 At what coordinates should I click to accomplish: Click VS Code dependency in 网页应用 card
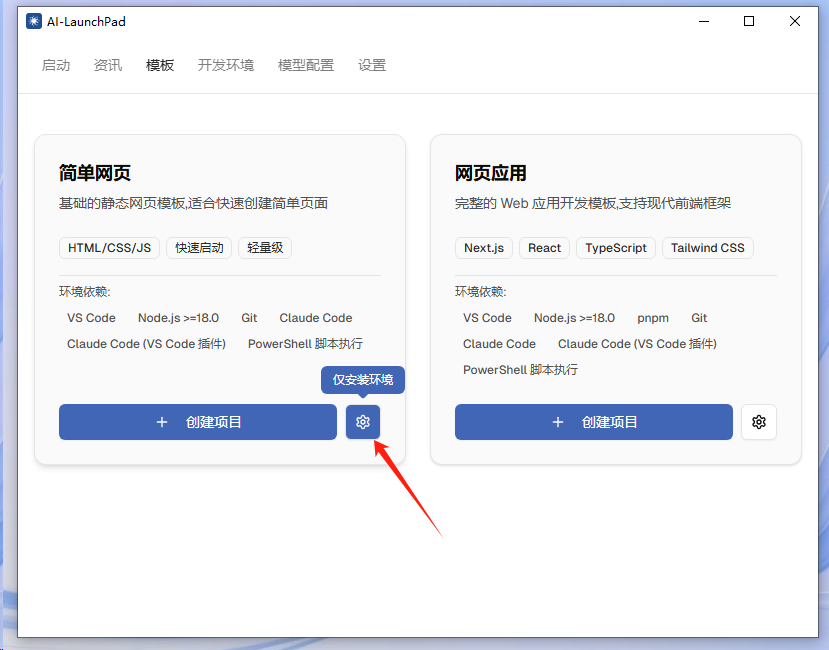point(487,318)
